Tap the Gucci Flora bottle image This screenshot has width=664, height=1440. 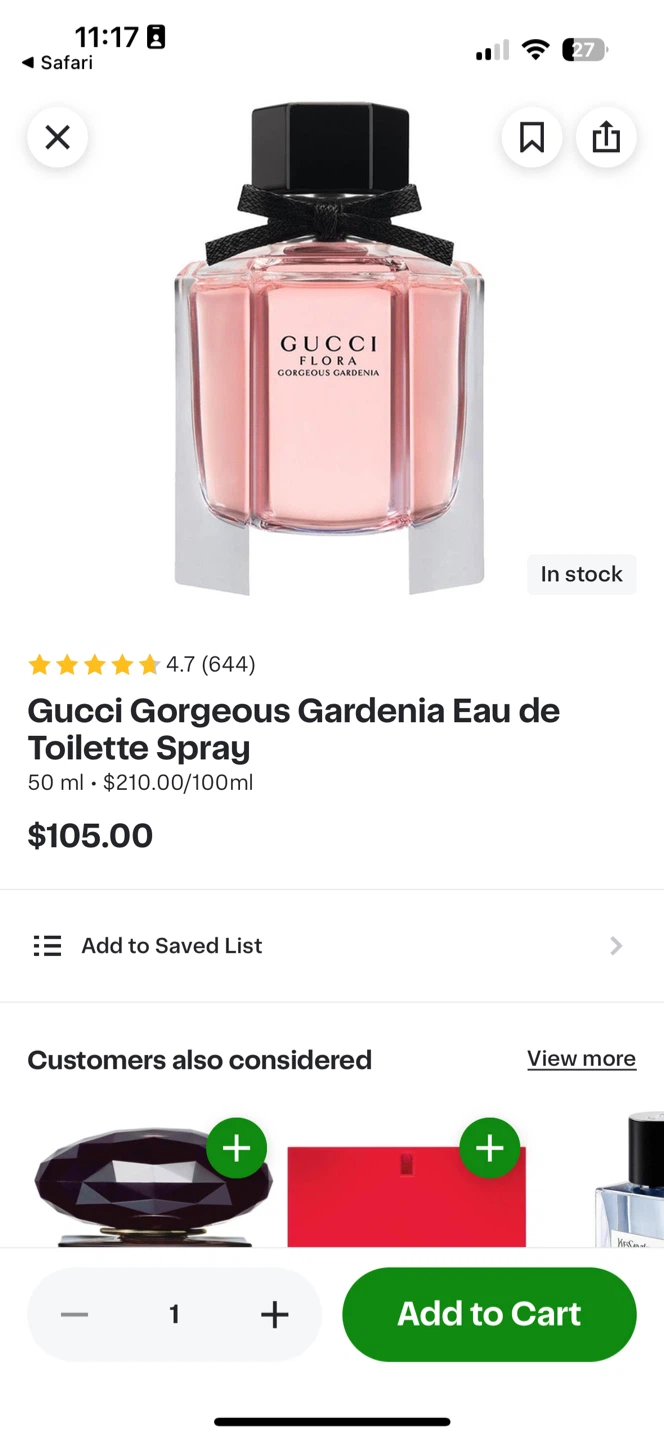coord(329,350)
